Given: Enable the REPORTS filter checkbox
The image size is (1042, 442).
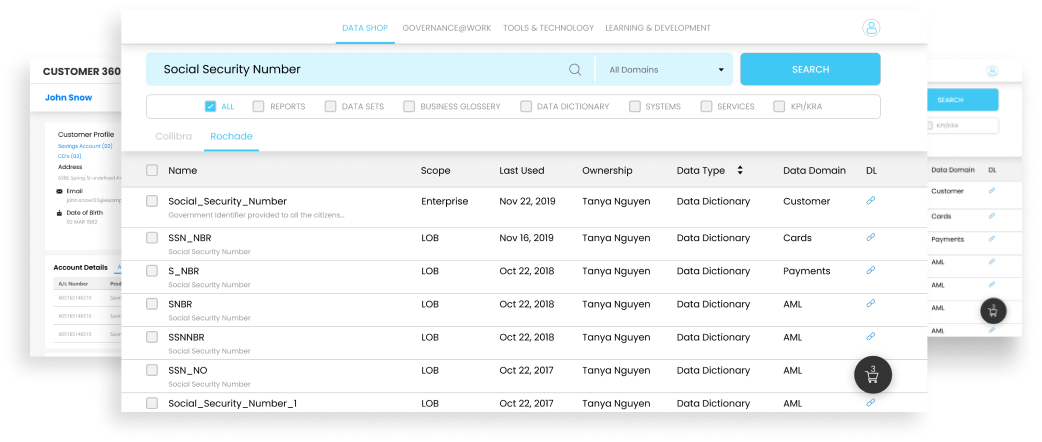Looking at the screenshot, I should [259, 106].
